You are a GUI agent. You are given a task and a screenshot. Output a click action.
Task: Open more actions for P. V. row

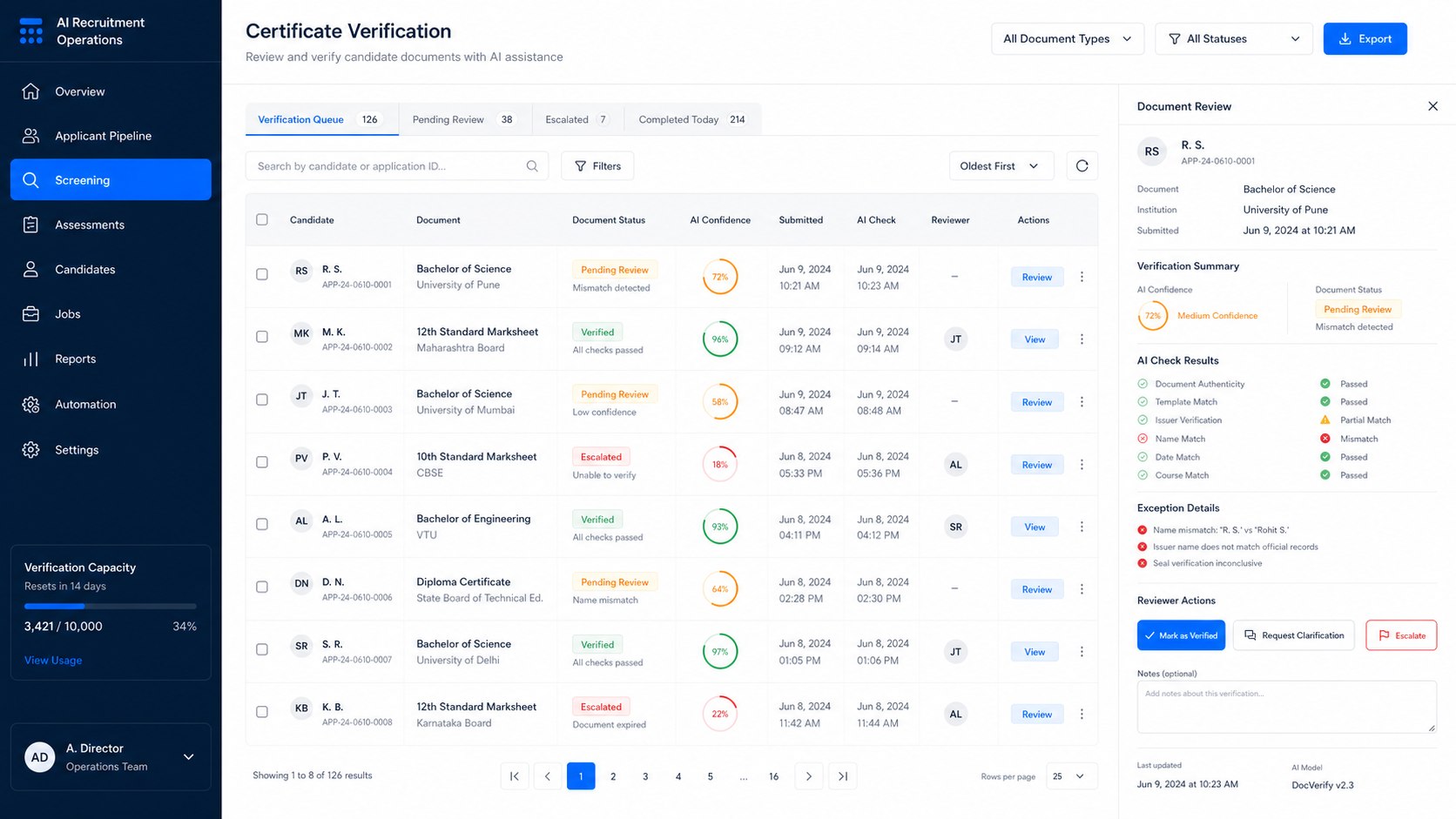tap(1082, 465)
